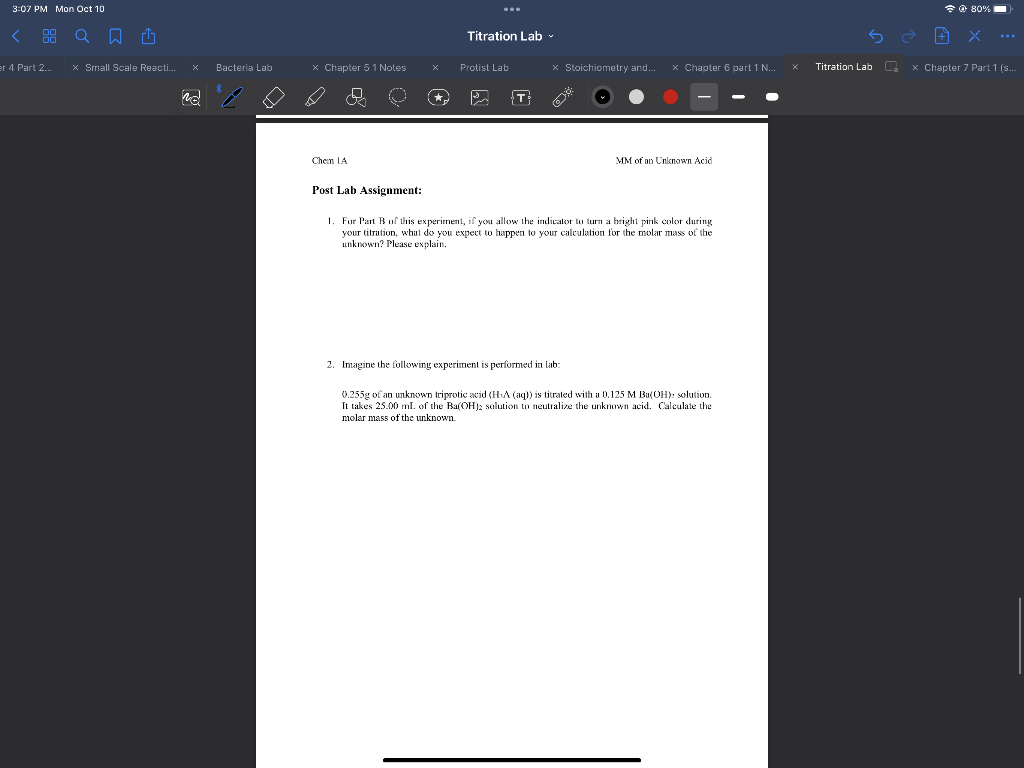Expand the more options ellipsis menu
Viewport: 1024px width, 768px height.
(1005, 36)
